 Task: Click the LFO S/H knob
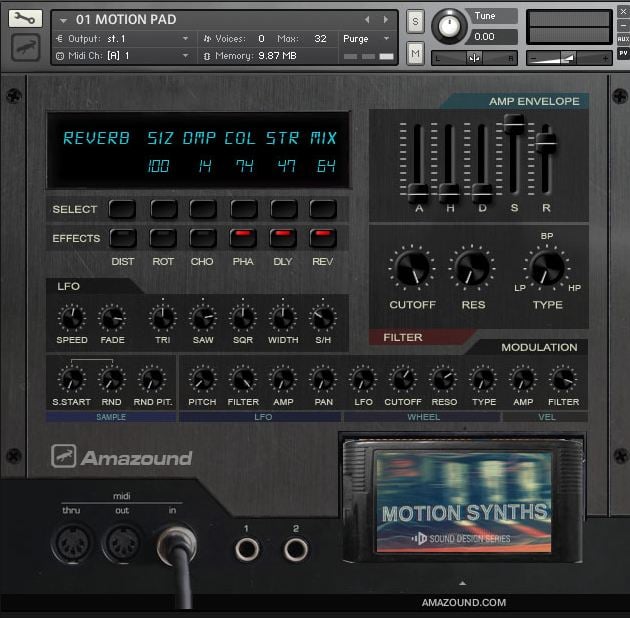point(323,318)
